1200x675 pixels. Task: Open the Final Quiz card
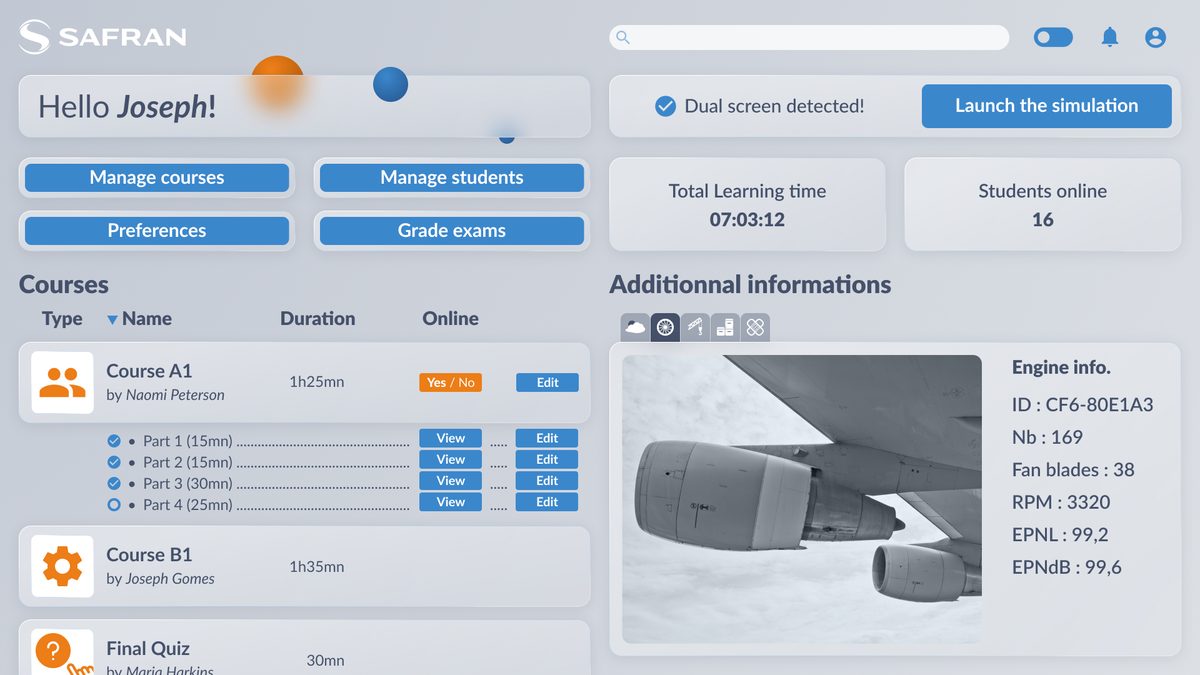click(305, 648)
